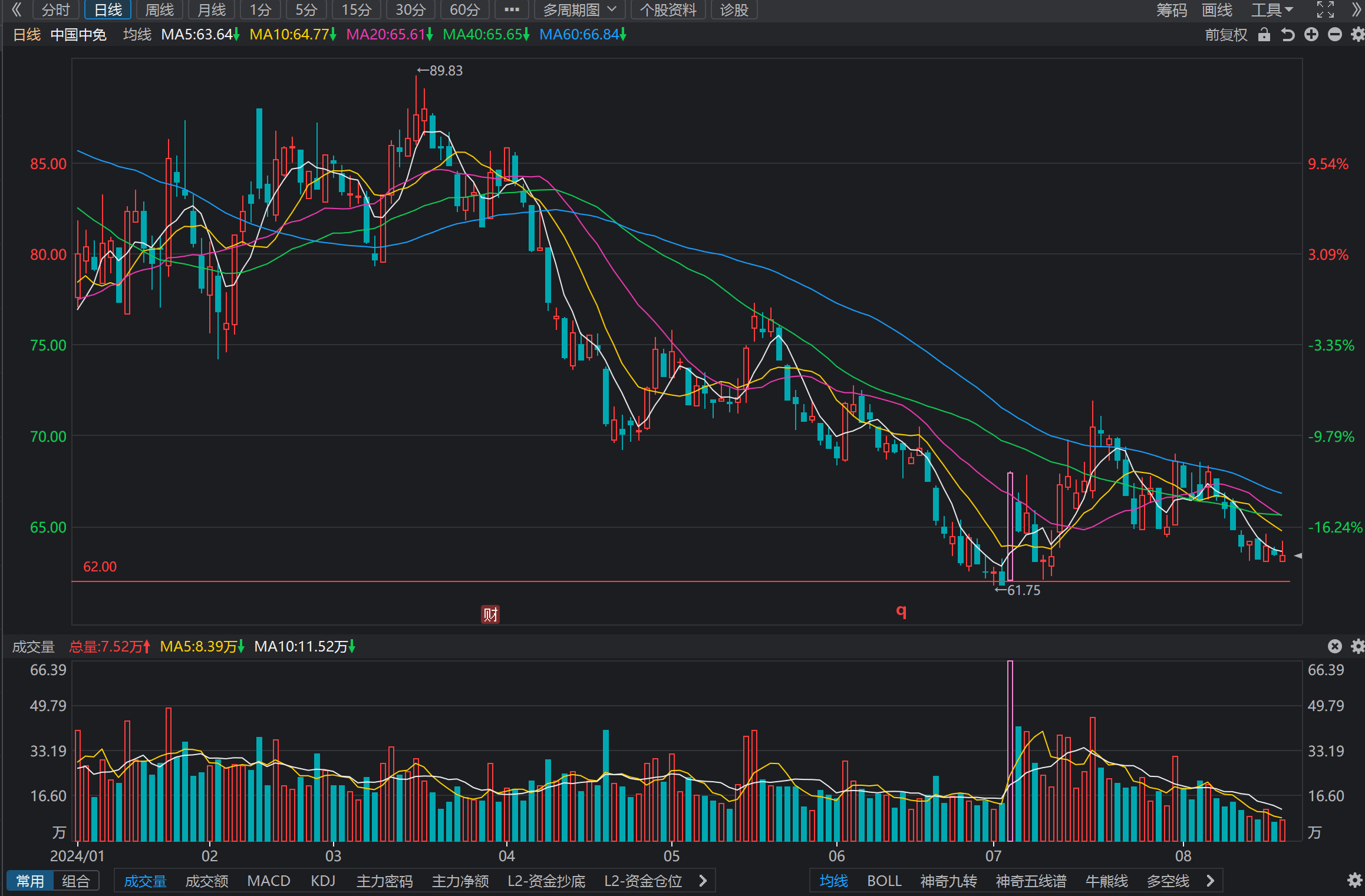
Task: Click the 61.75 low price annotation
Action: pos(1017,590)
